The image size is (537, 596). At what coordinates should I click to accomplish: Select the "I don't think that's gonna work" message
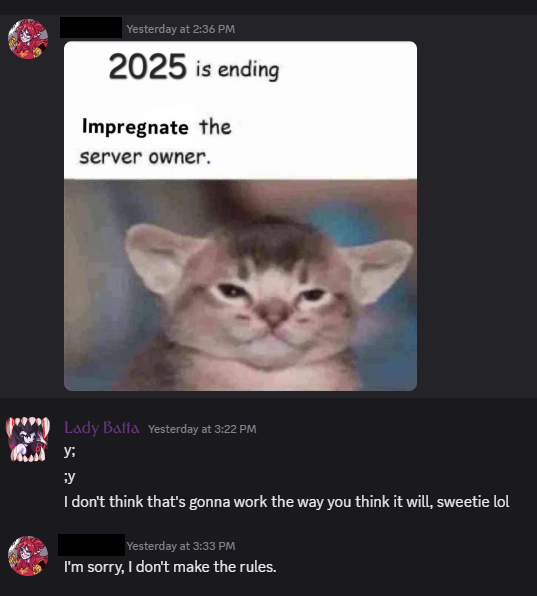(287, 502)
